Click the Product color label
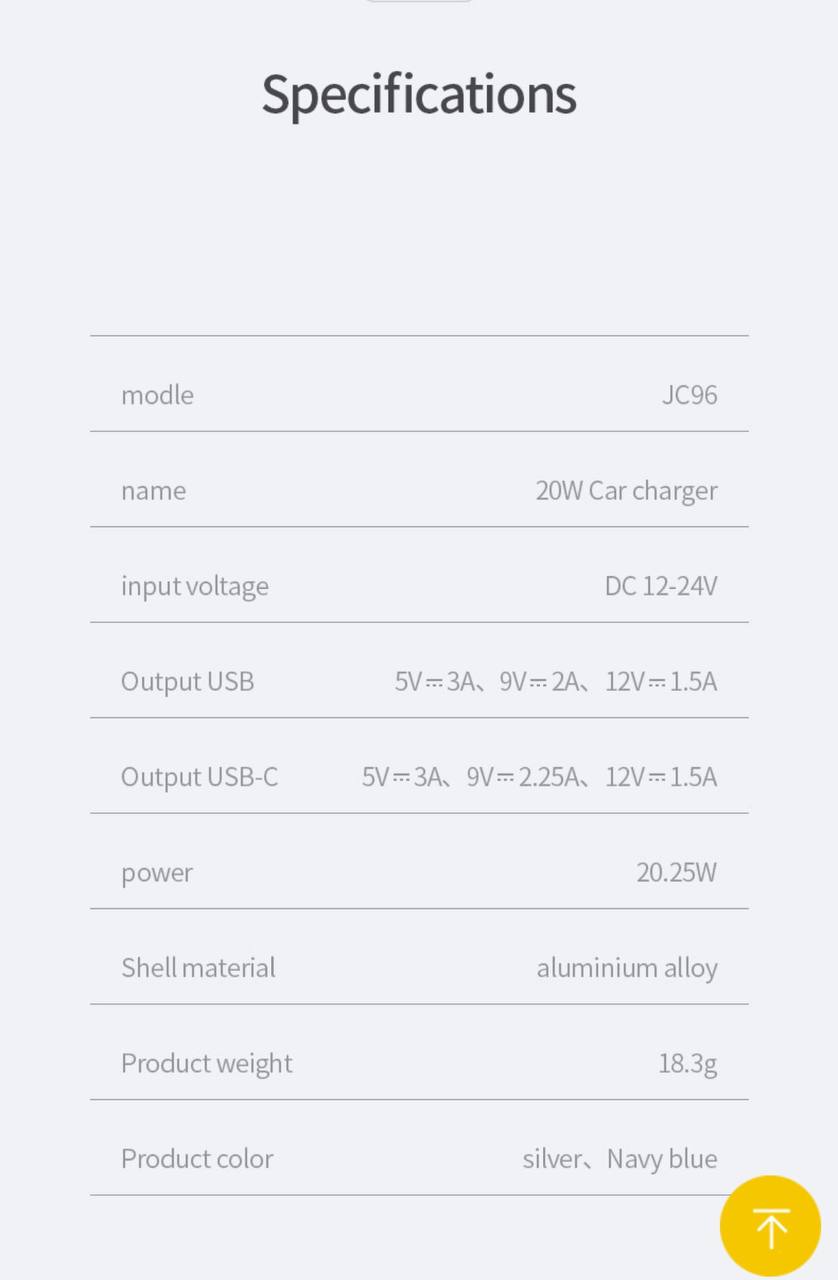Image resolution: width=838 pixels, height=1280 pixels. coord(197,1159)
